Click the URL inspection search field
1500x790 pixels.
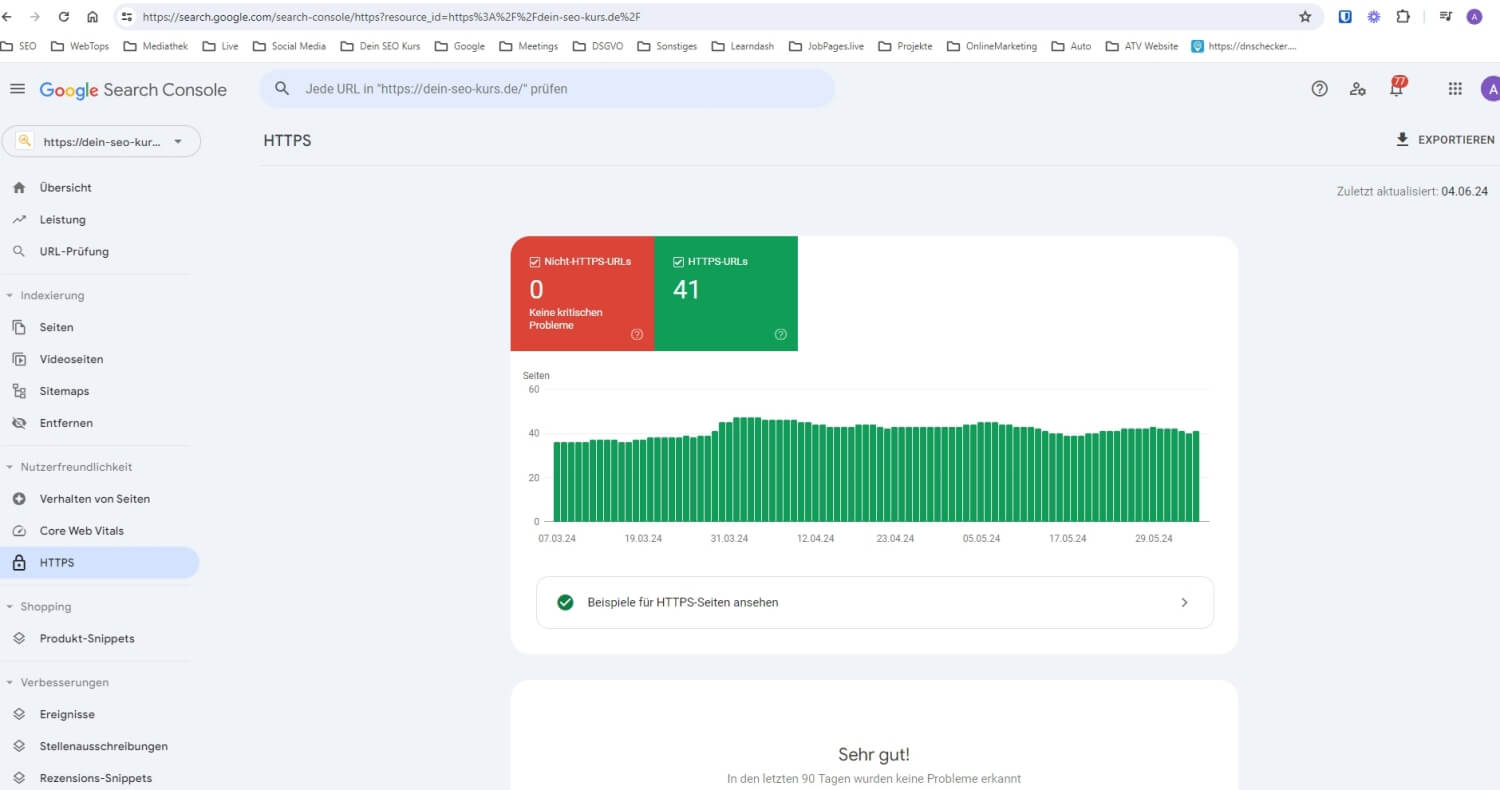(x=547, y=89)
